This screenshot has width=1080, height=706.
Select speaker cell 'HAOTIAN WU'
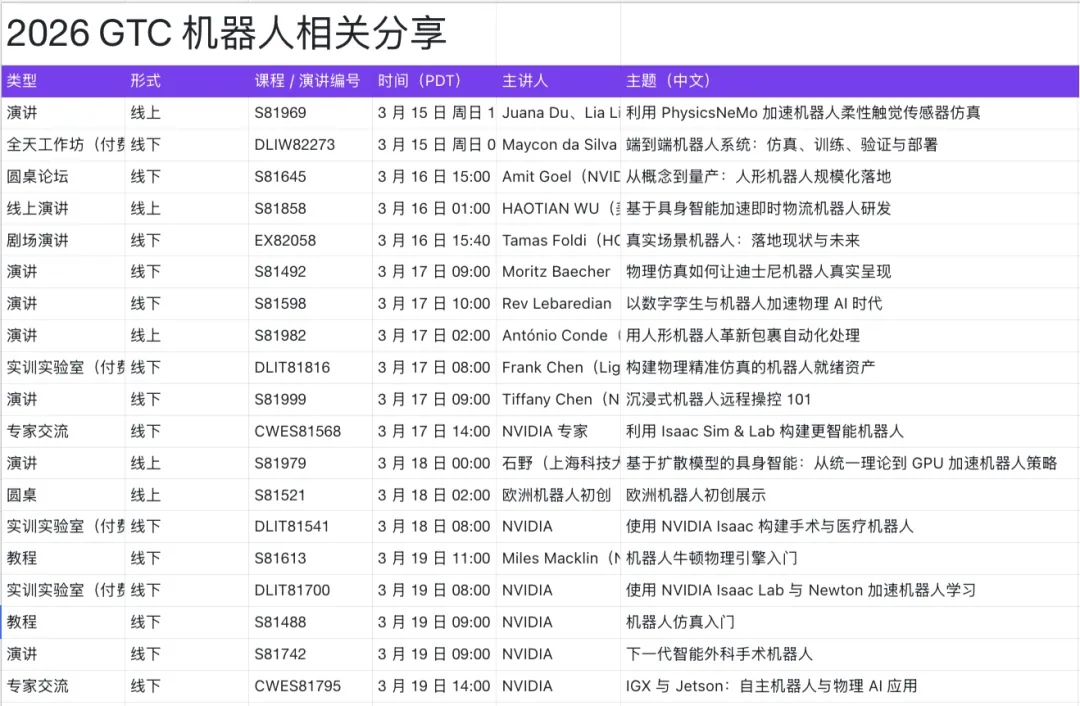click(561, 209)
